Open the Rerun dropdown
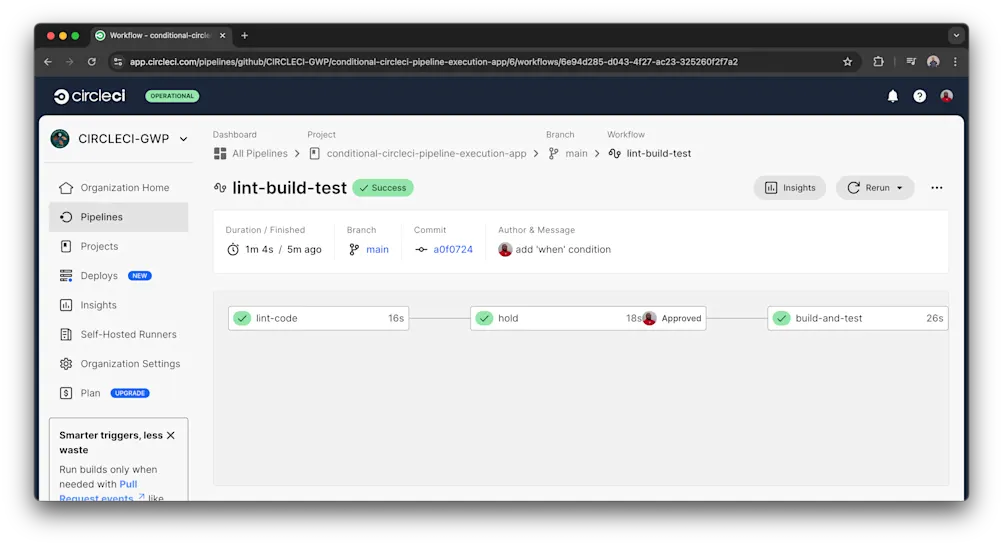 click(x=874, y=188)
